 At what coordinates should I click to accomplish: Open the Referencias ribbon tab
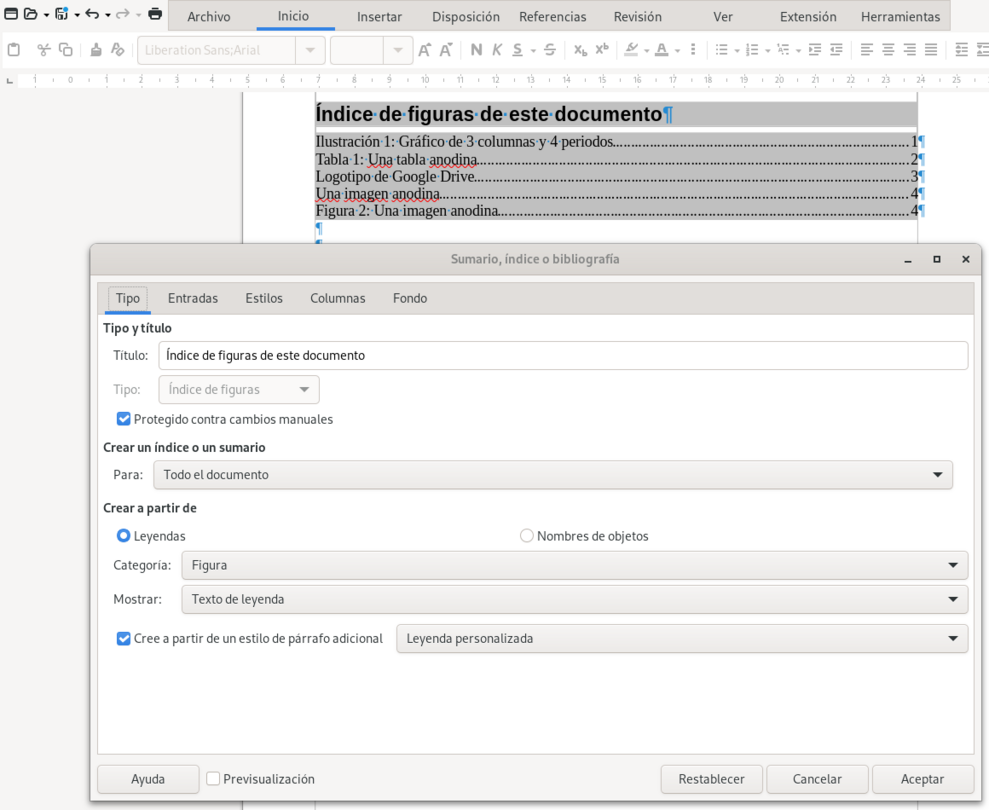tap(553, 17)
